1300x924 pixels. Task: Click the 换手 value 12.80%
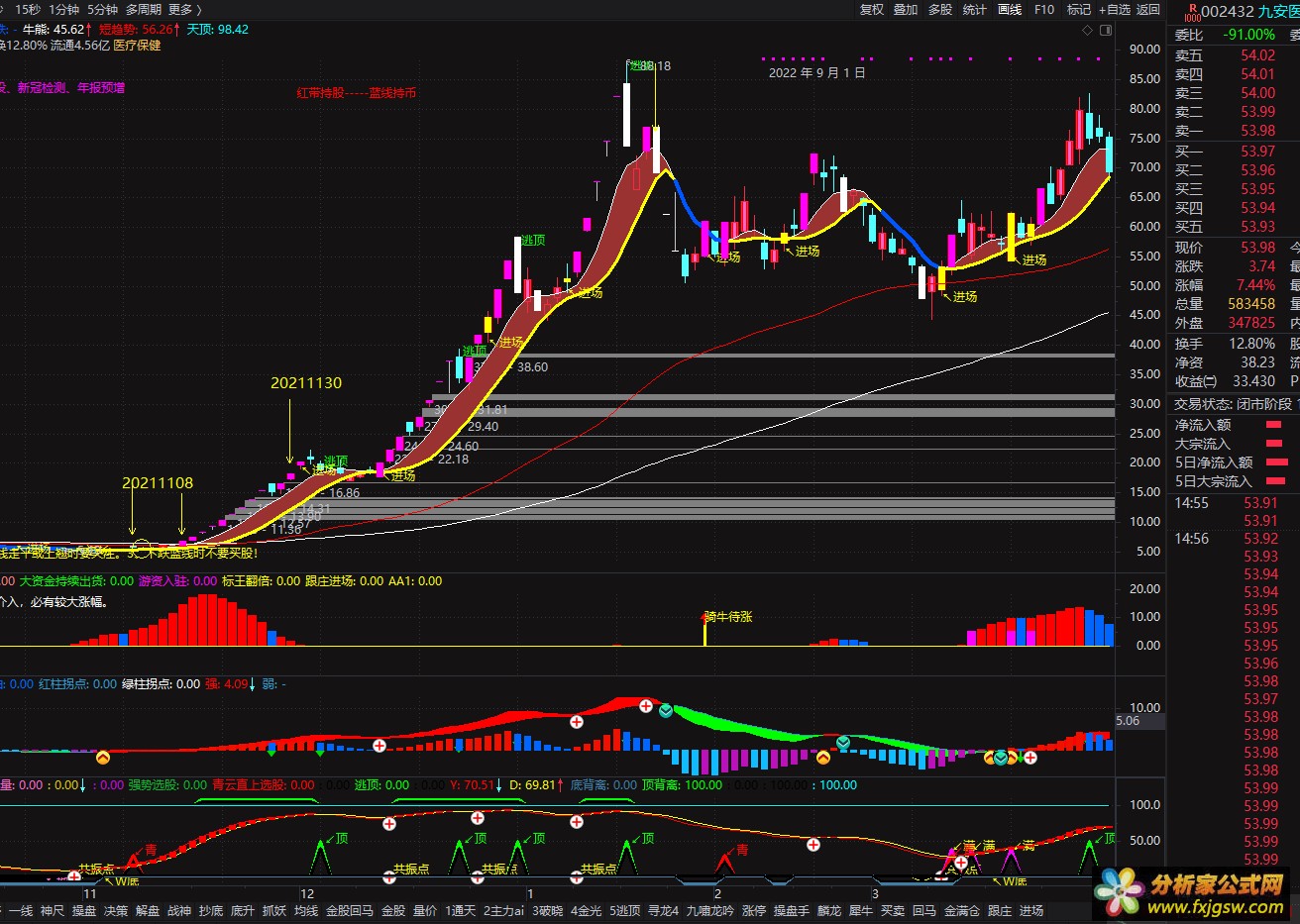pyautogui.click(x=1252, y=344)
